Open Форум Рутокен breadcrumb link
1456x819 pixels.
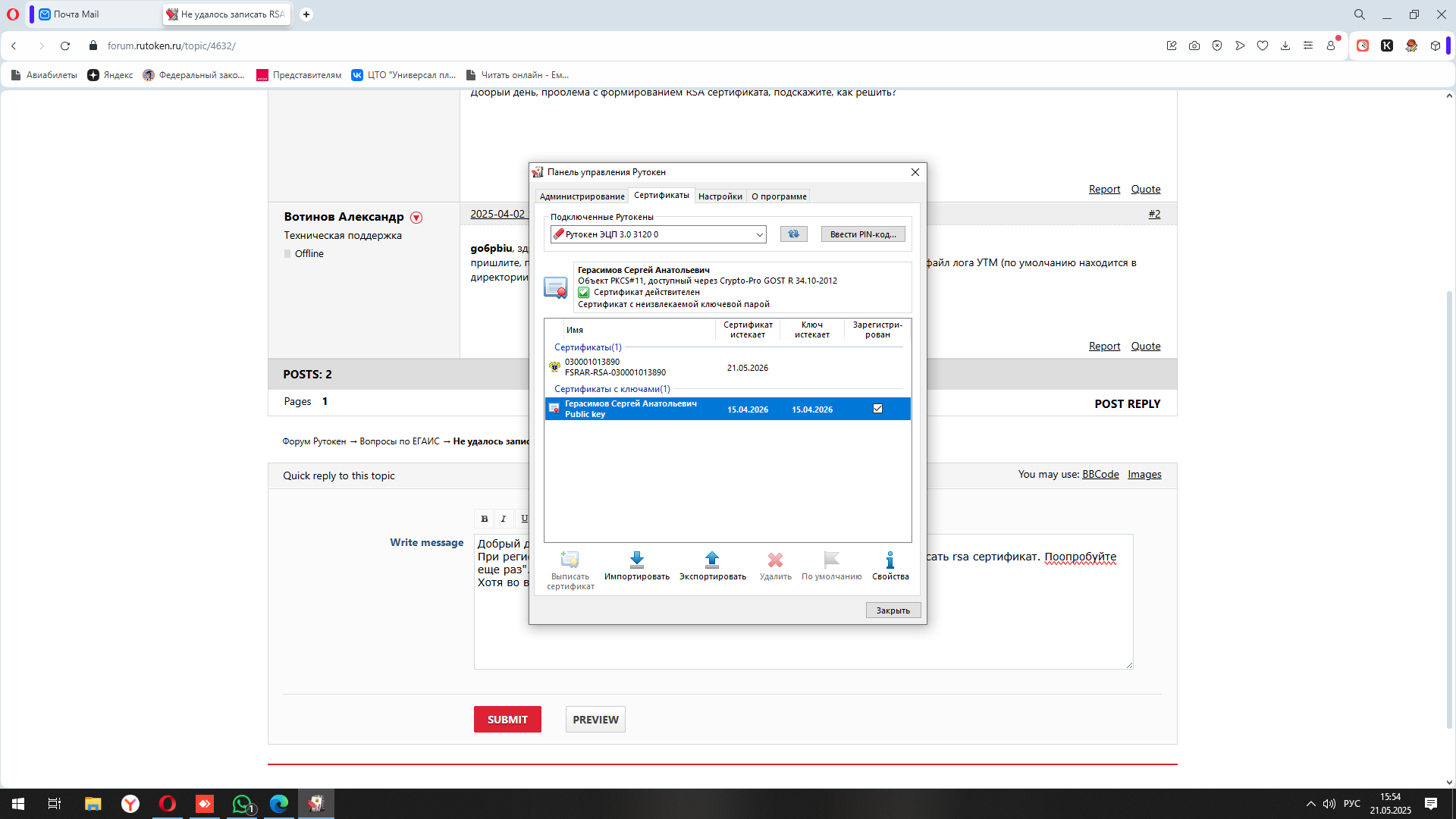click(314, 441)
